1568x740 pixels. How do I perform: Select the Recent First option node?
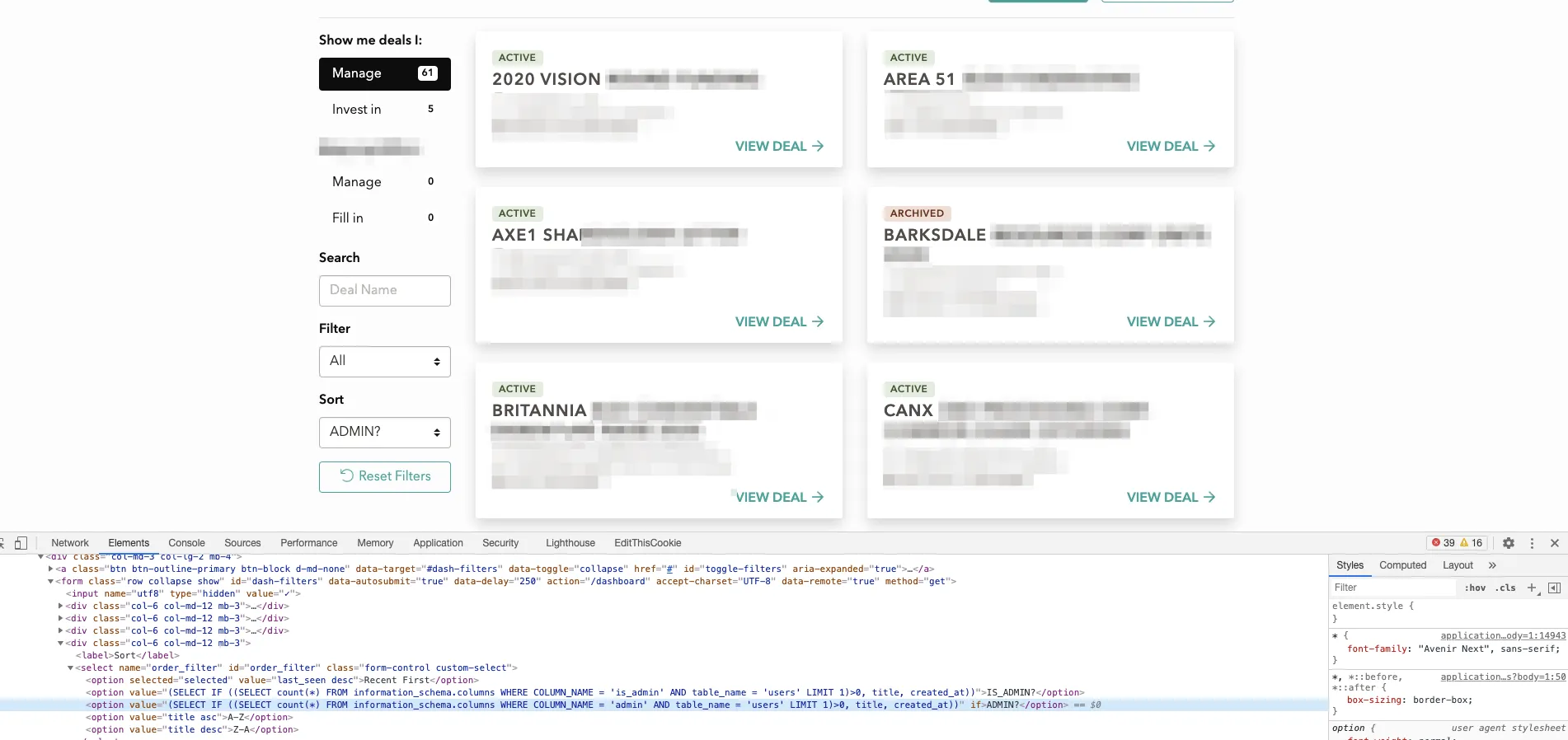[282, 680]
